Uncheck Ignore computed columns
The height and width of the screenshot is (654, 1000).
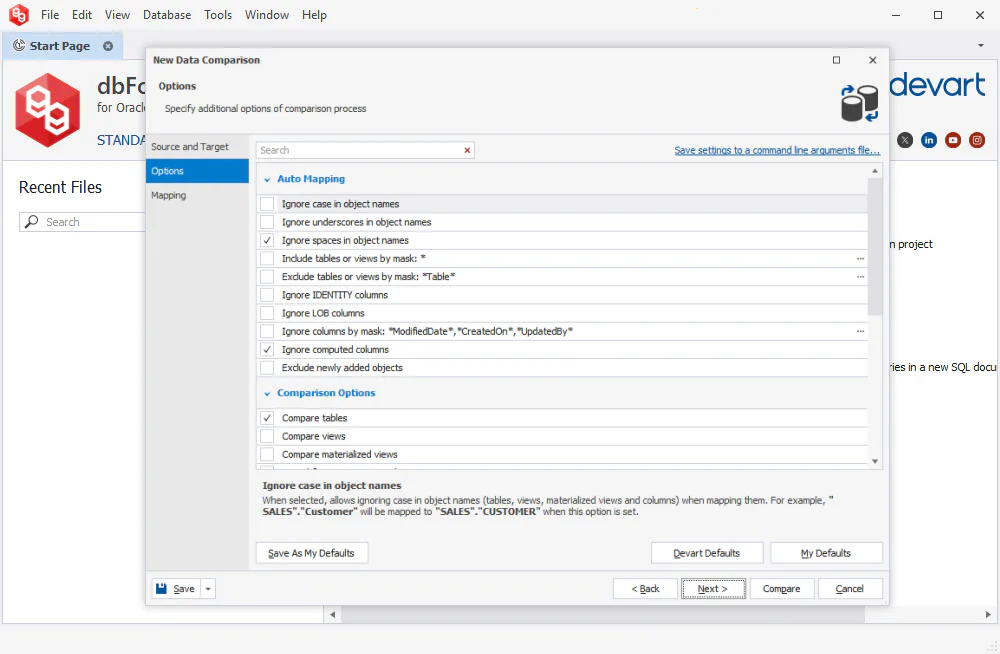coord(267,350)
